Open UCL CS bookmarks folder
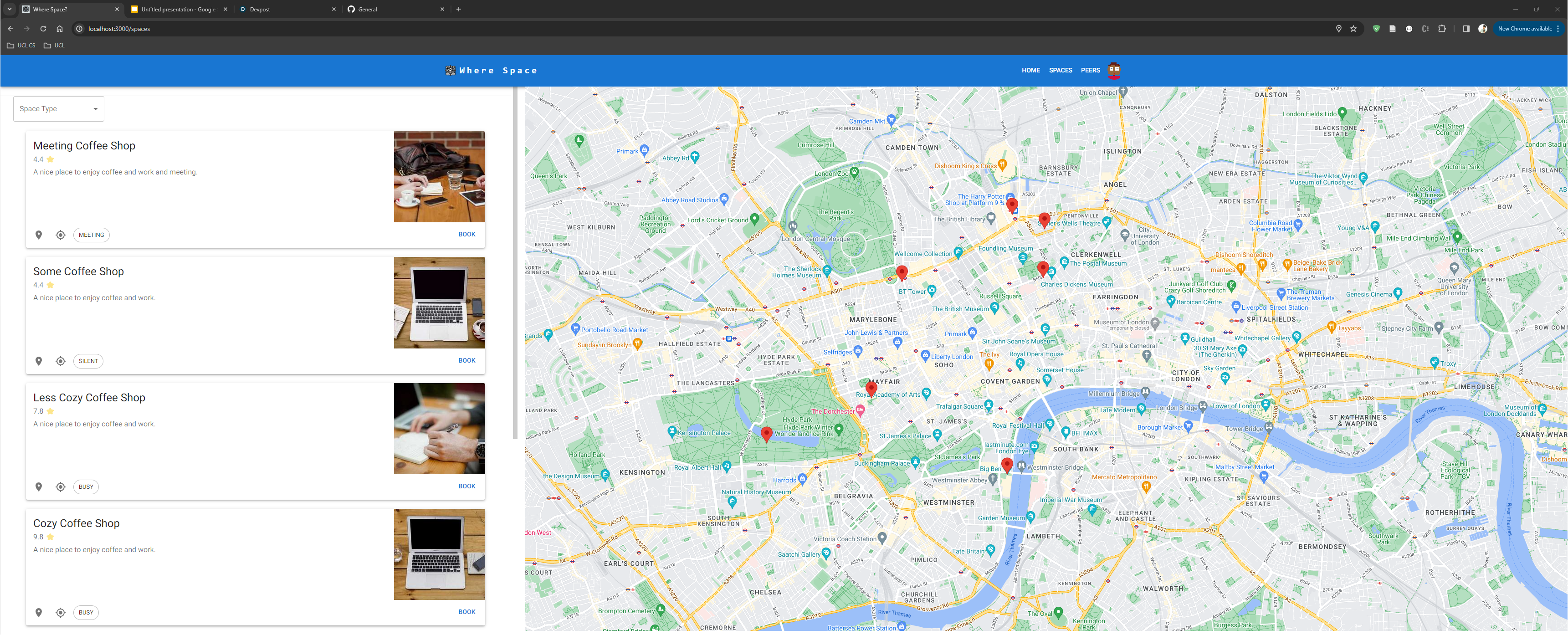 pyautogui.click(x=21, y=46)
